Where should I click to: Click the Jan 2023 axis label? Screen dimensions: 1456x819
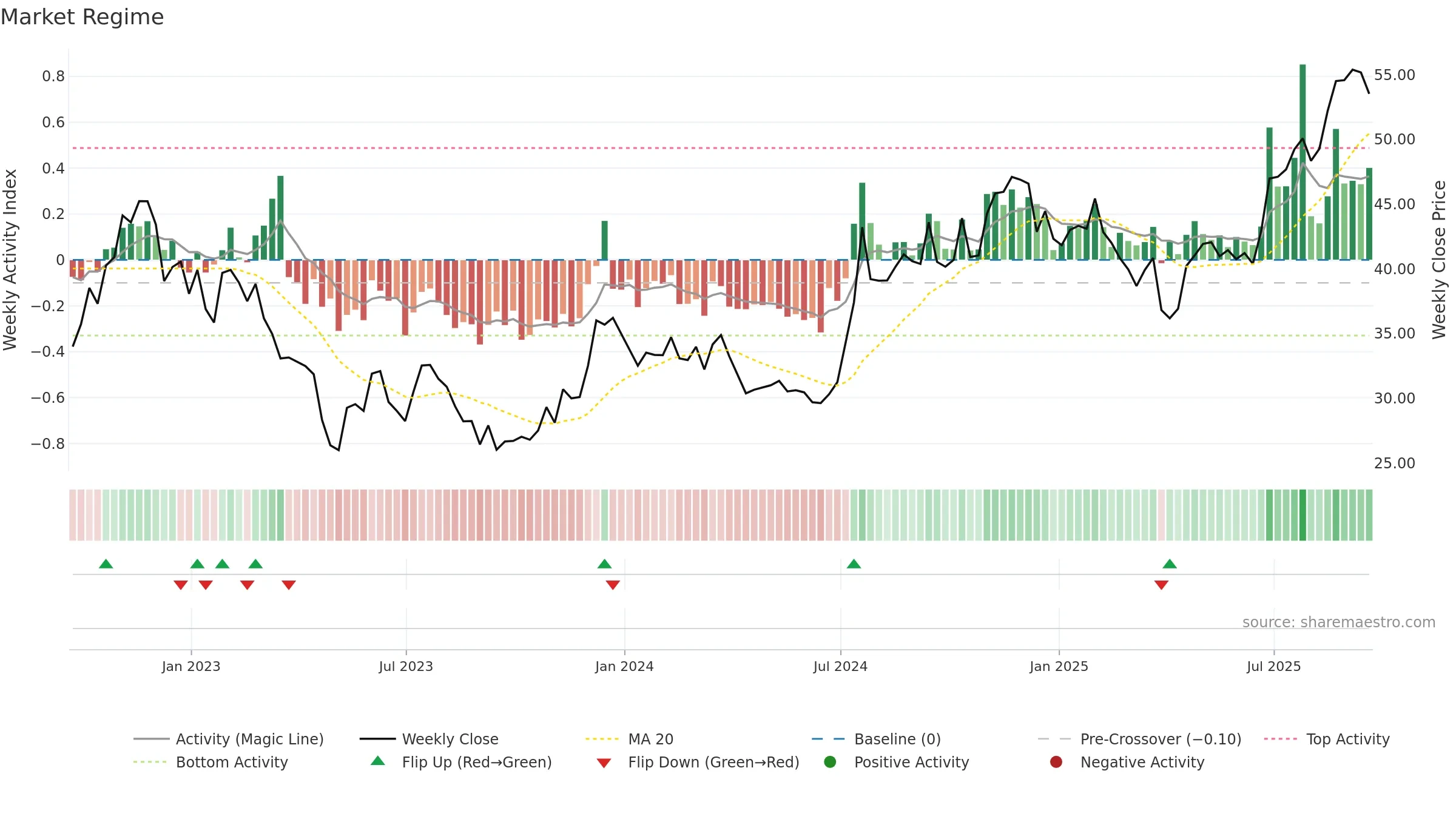pos(191,666)
